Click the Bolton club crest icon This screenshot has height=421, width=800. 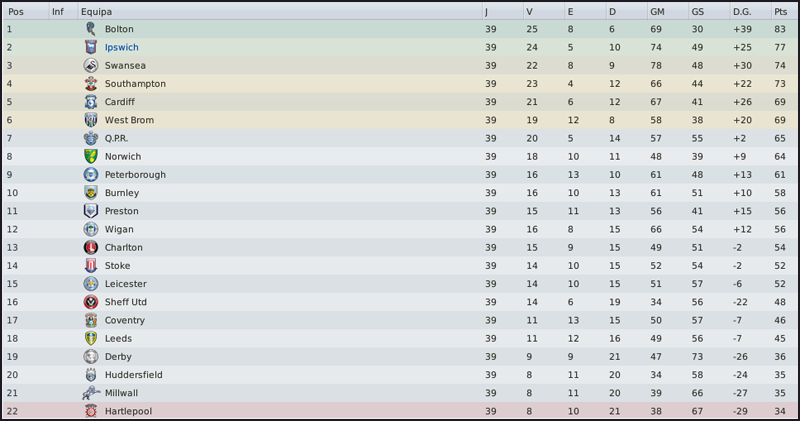click(91, 30)
